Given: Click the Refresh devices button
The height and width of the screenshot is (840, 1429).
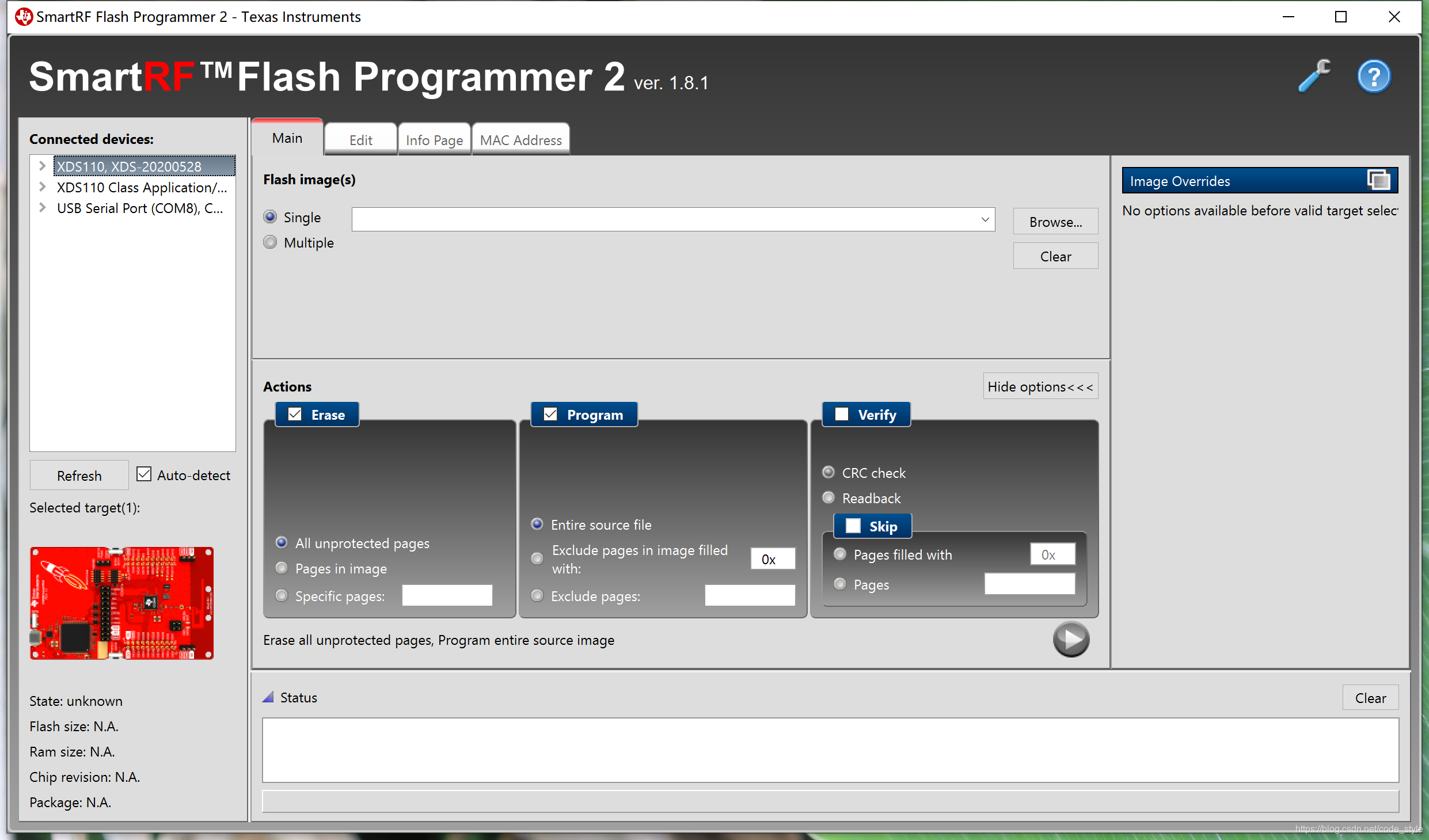Looking at the screenshot, I should pos(79,476).
